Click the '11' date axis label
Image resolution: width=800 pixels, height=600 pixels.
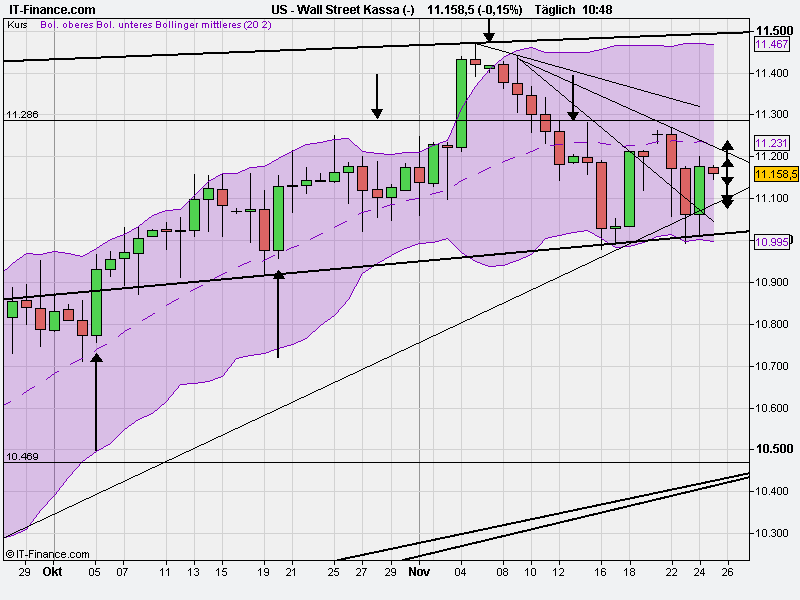[x=164, y=572]
